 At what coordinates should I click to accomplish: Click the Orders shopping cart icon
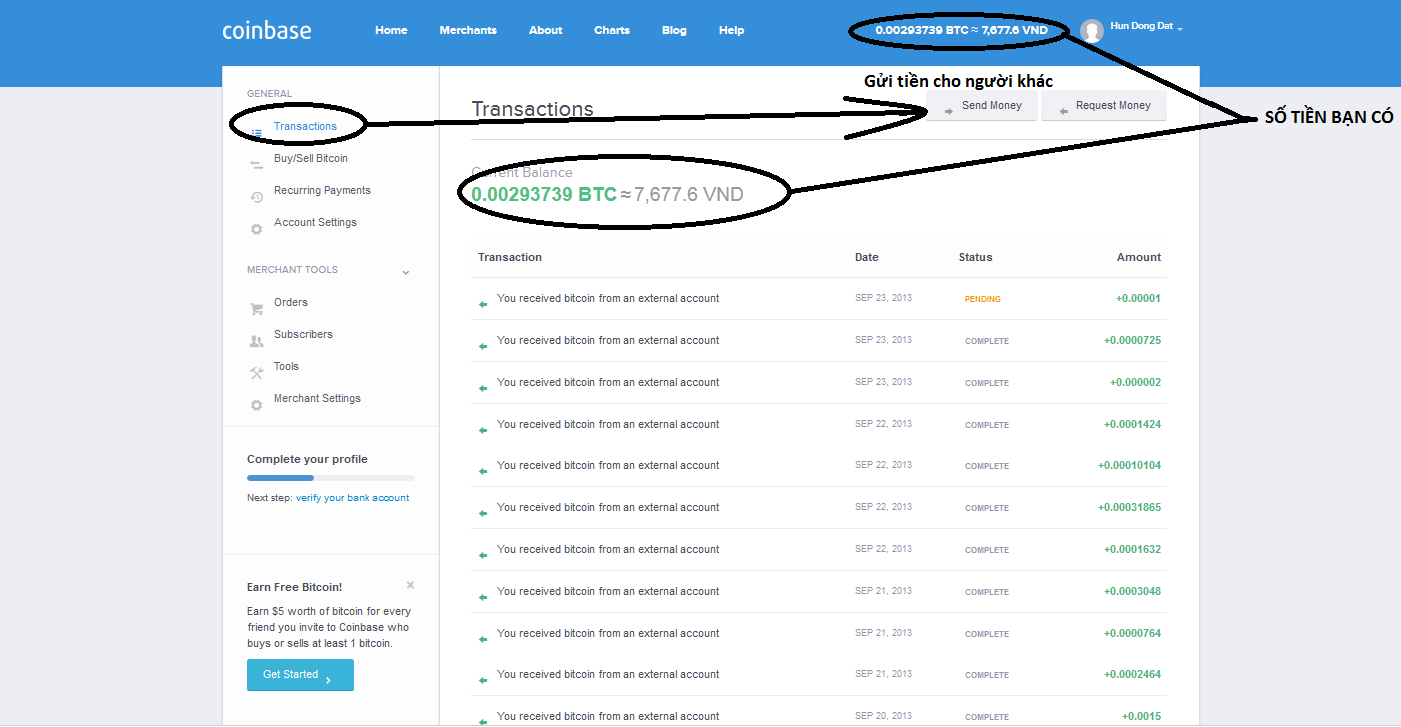(256, 309)
